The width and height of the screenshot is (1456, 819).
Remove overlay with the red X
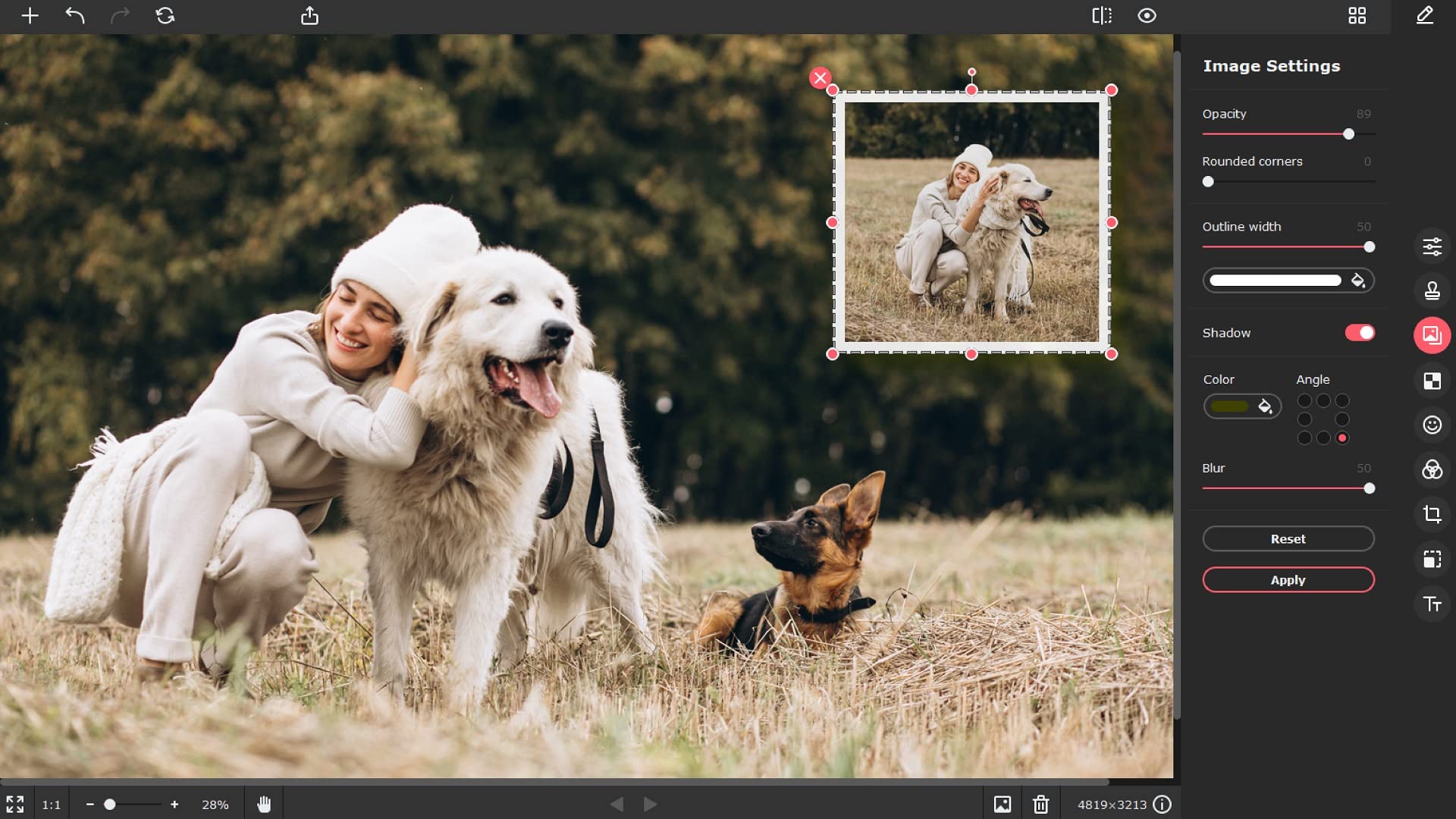[820, 77]
